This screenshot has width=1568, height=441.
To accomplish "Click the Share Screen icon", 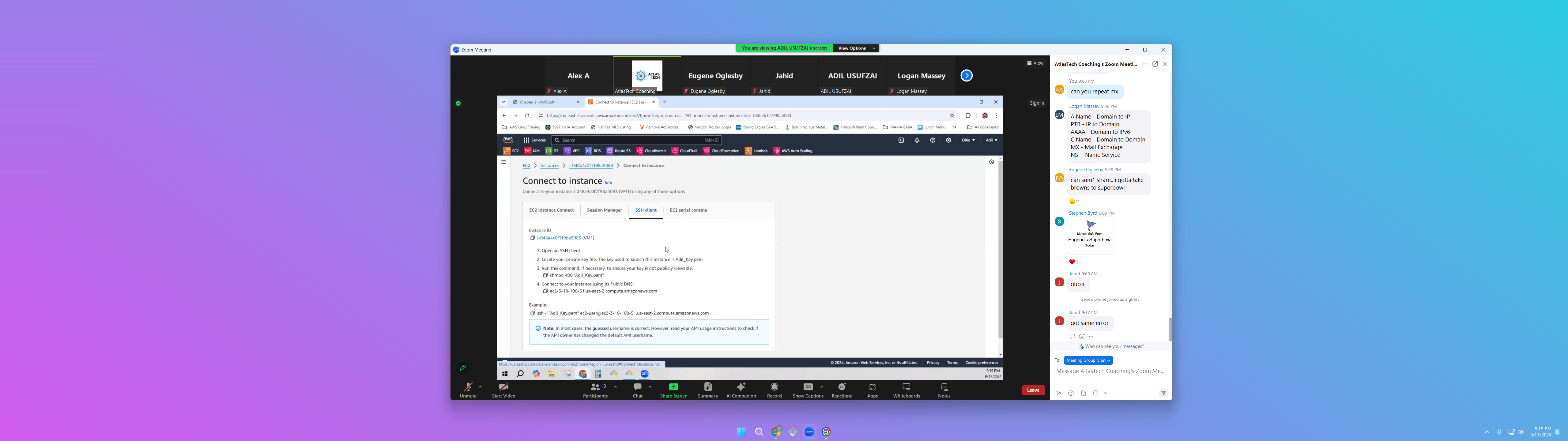I will (x=673, y=387).
